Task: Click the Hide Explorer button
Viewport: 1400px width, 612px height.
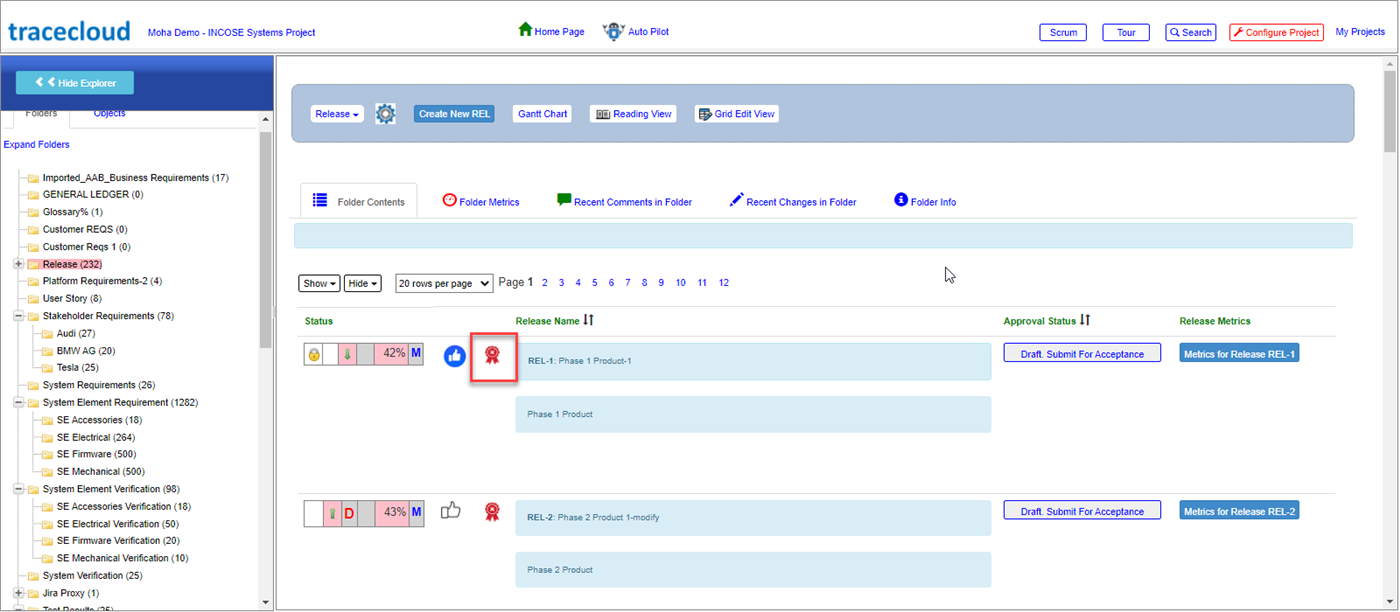Action: point(75,83)
